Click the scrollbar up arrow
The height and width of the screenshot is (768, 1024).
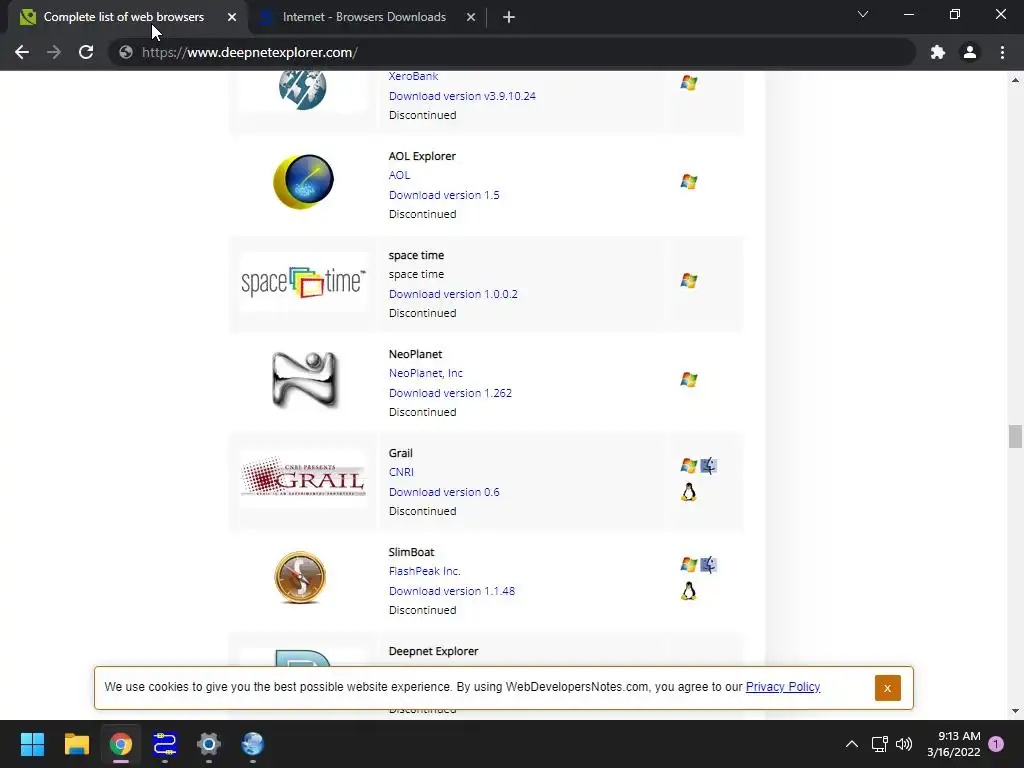(1015, 80)
